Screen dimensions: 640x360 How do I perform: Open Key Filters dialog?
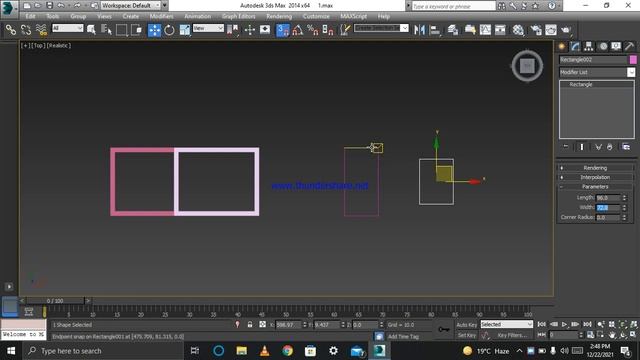pyautogui.click(x=512, y=335)
